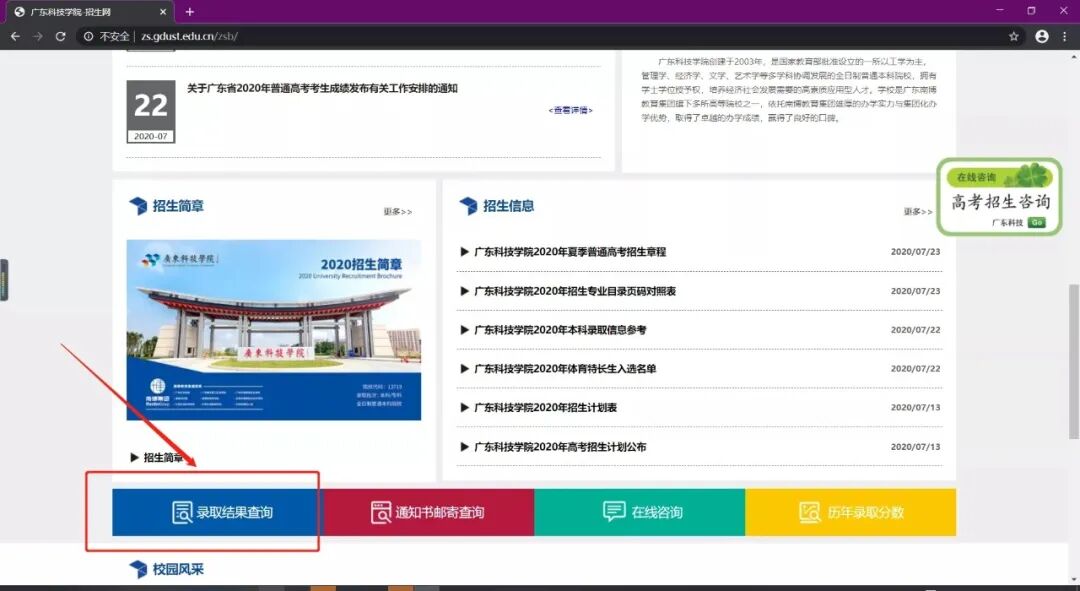Open 广东科技学院2020年高考招生计划公布

pos(560,446)
